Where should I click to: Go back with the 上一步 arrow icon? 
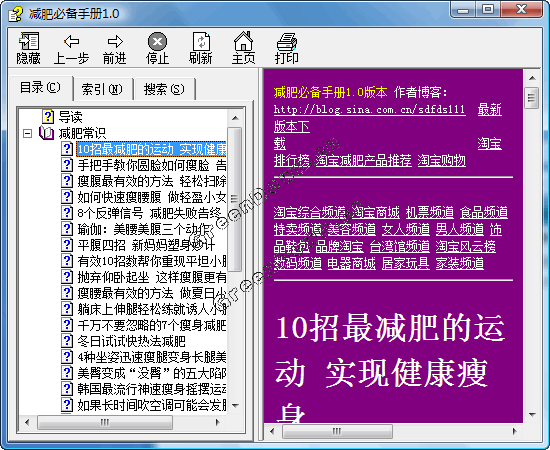pos(72,41)
